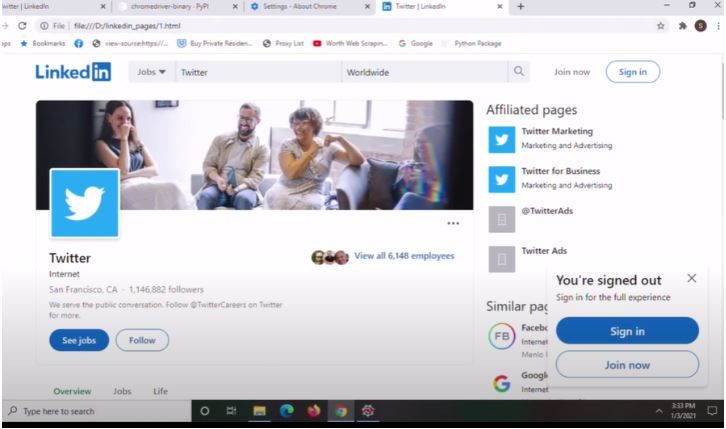726x429 pixels.
Task: Switch to the Overview tab
Action: pyautogui.click(x=72, y=391)
